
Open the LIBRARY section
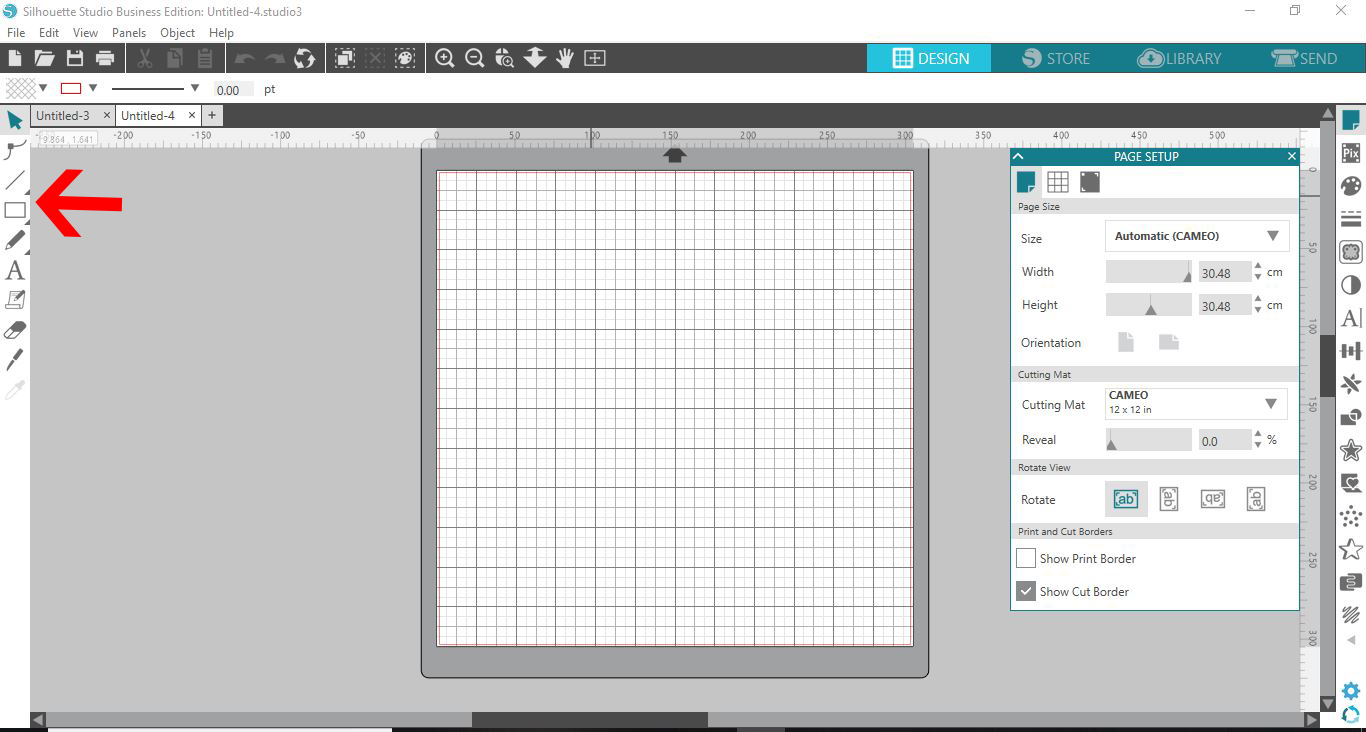pyautogui.click(x=1180, y=58)
